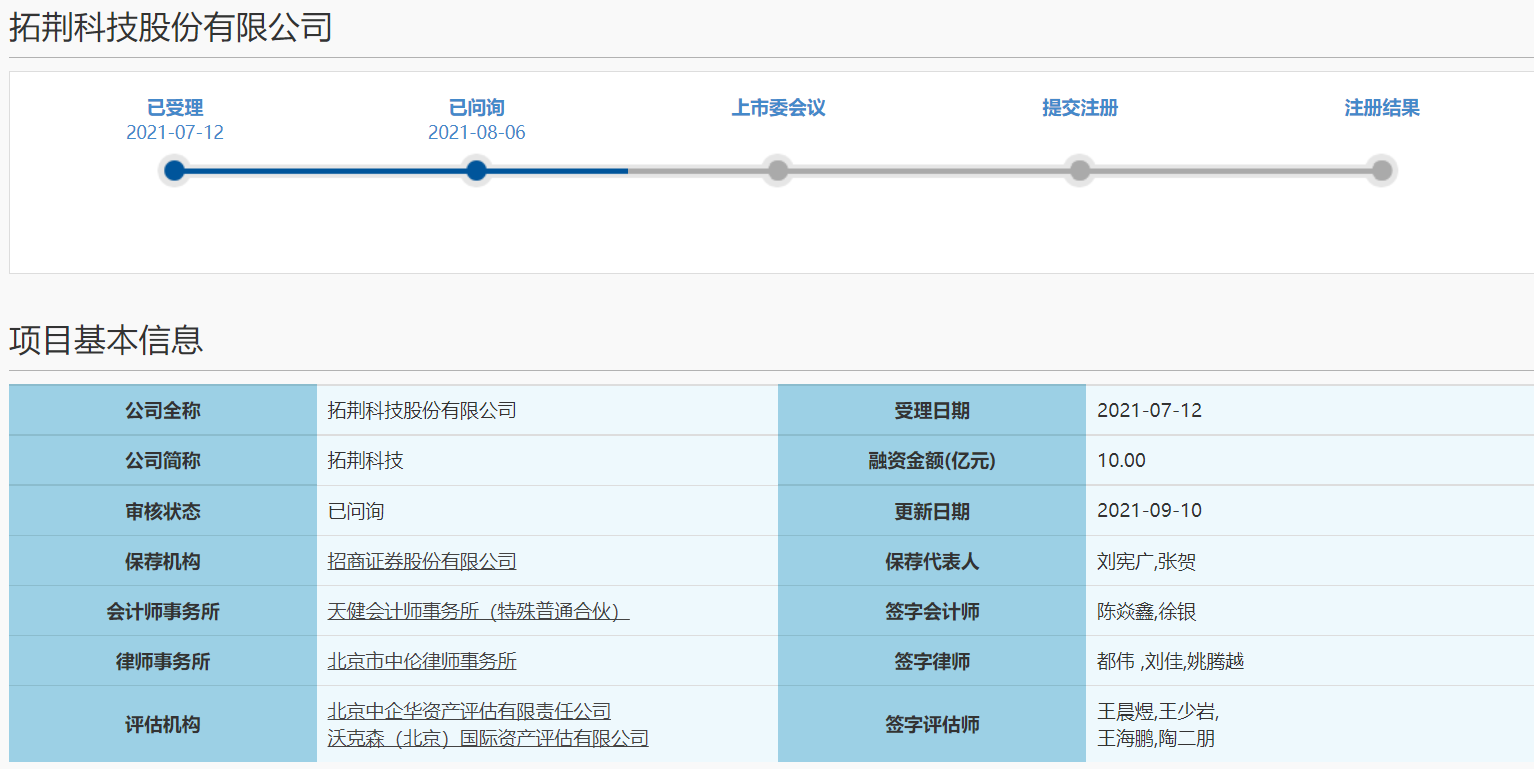
Task: Click the appraisers line 王海鹏,陶二朋
Action: [x=1156, y=739]
